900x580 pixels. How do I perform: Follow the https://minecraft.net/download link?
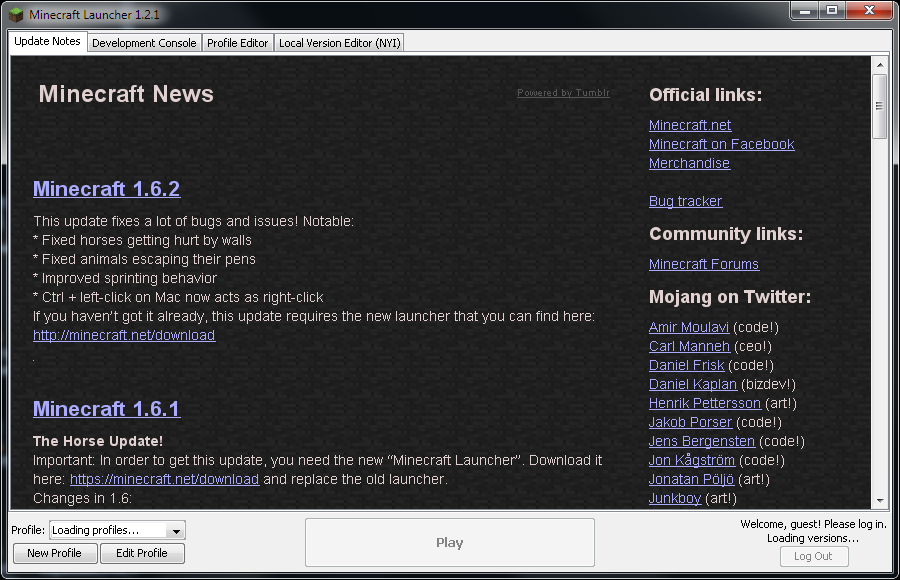[x=164, y=480]
